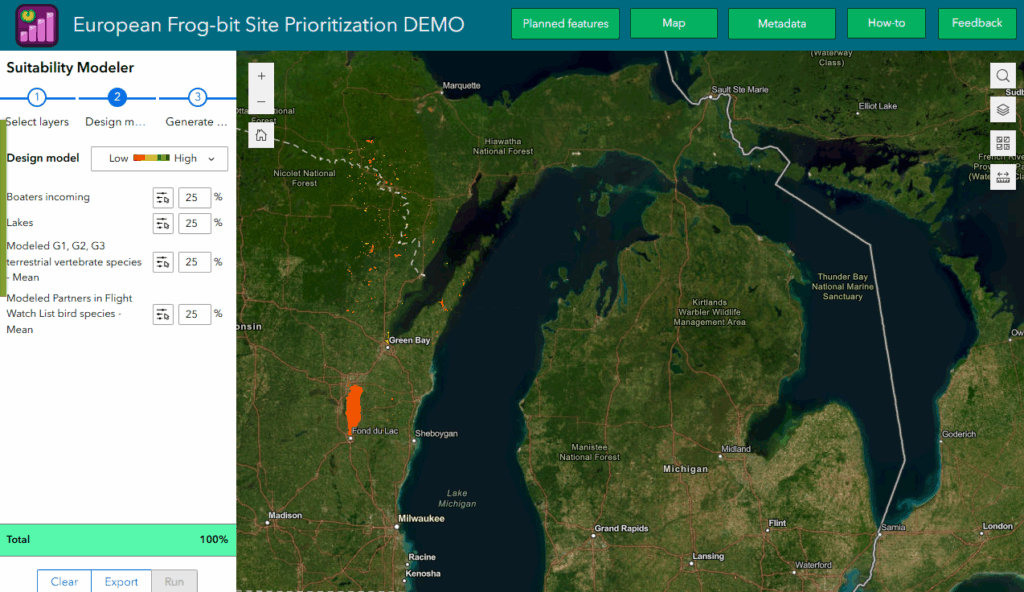This screenshot has height=592, width=1024.
Task: Go to step 1 Select layers
Action: point(37,97)
